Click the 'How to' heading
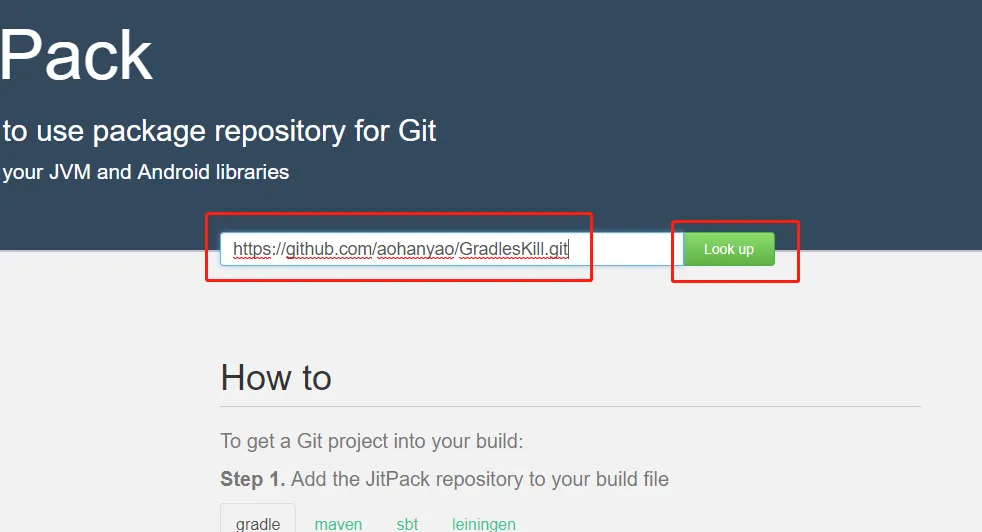The width and height of the screenshot is (982, 532). pos(276,378)
